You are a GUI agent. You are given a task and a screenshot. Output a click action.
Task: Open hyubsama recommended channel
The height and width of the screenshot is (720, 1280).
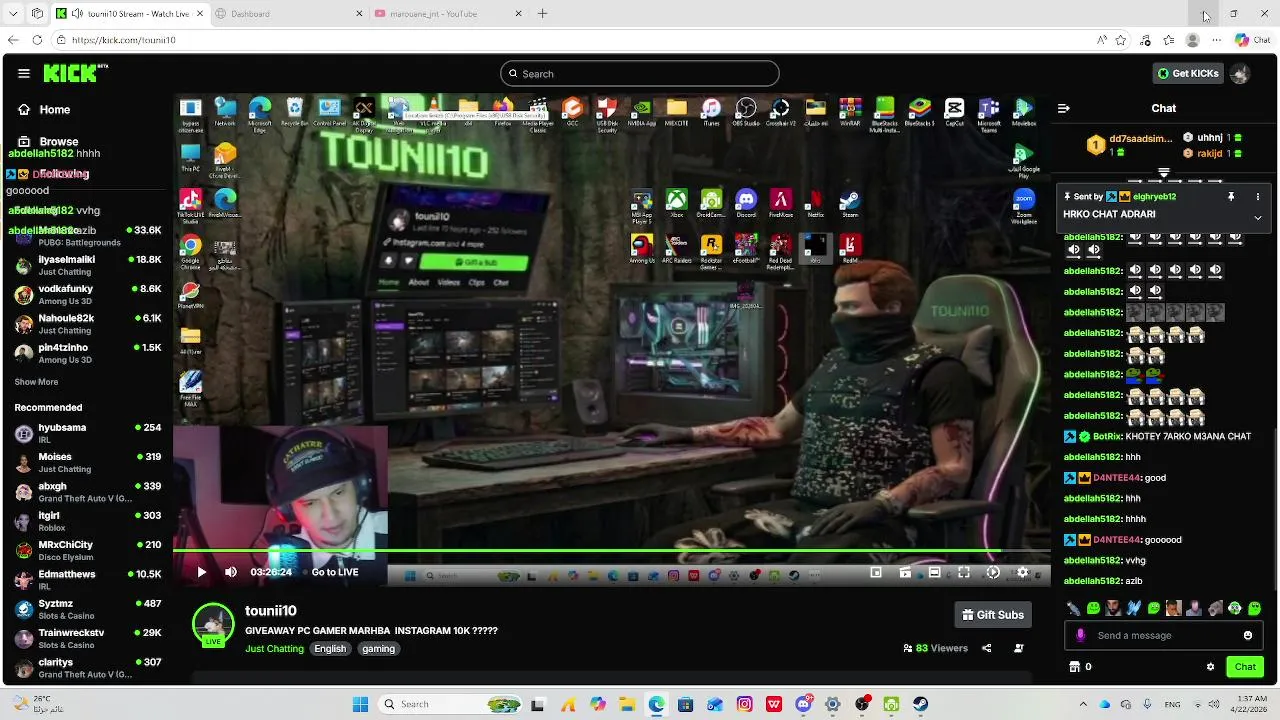(88, 433)
